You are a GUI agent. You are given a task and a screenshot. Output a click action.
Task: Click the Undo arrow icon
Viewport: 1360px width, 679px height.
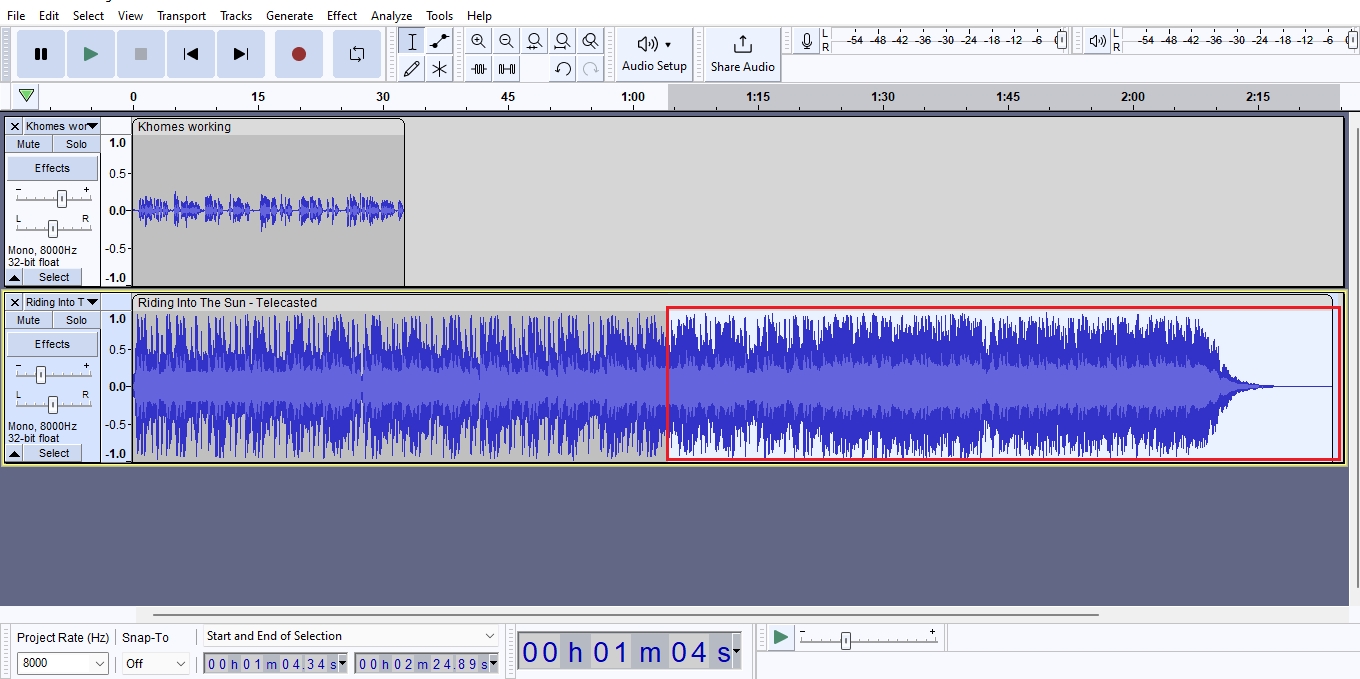click(563, 69)
